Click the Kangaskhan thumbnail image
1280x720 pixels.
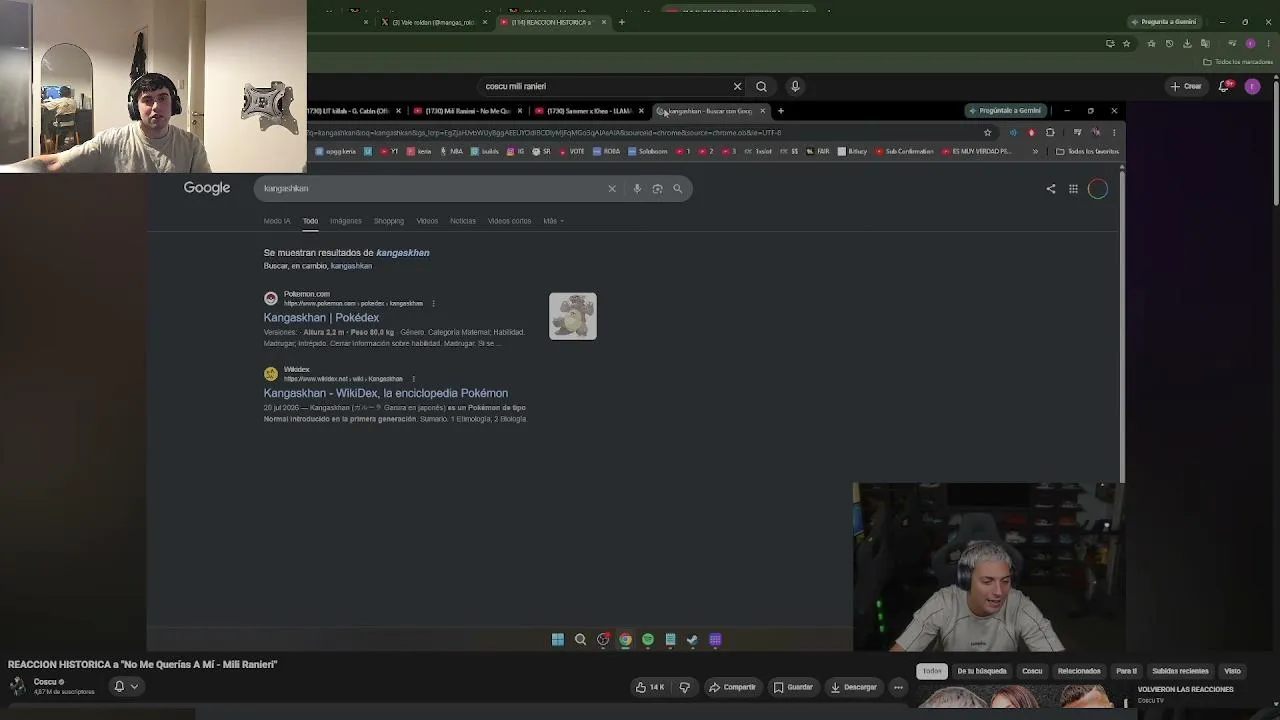click(x=573, y=316)
